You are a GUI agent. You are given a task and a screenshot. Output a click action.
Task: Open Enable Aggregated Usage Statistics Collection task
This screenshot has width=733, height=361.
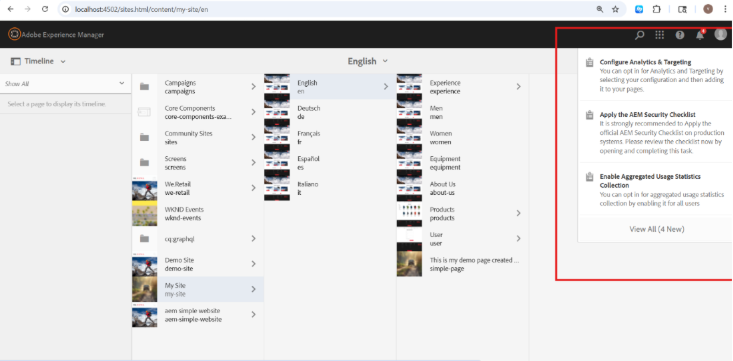click(x=655, y=189)
